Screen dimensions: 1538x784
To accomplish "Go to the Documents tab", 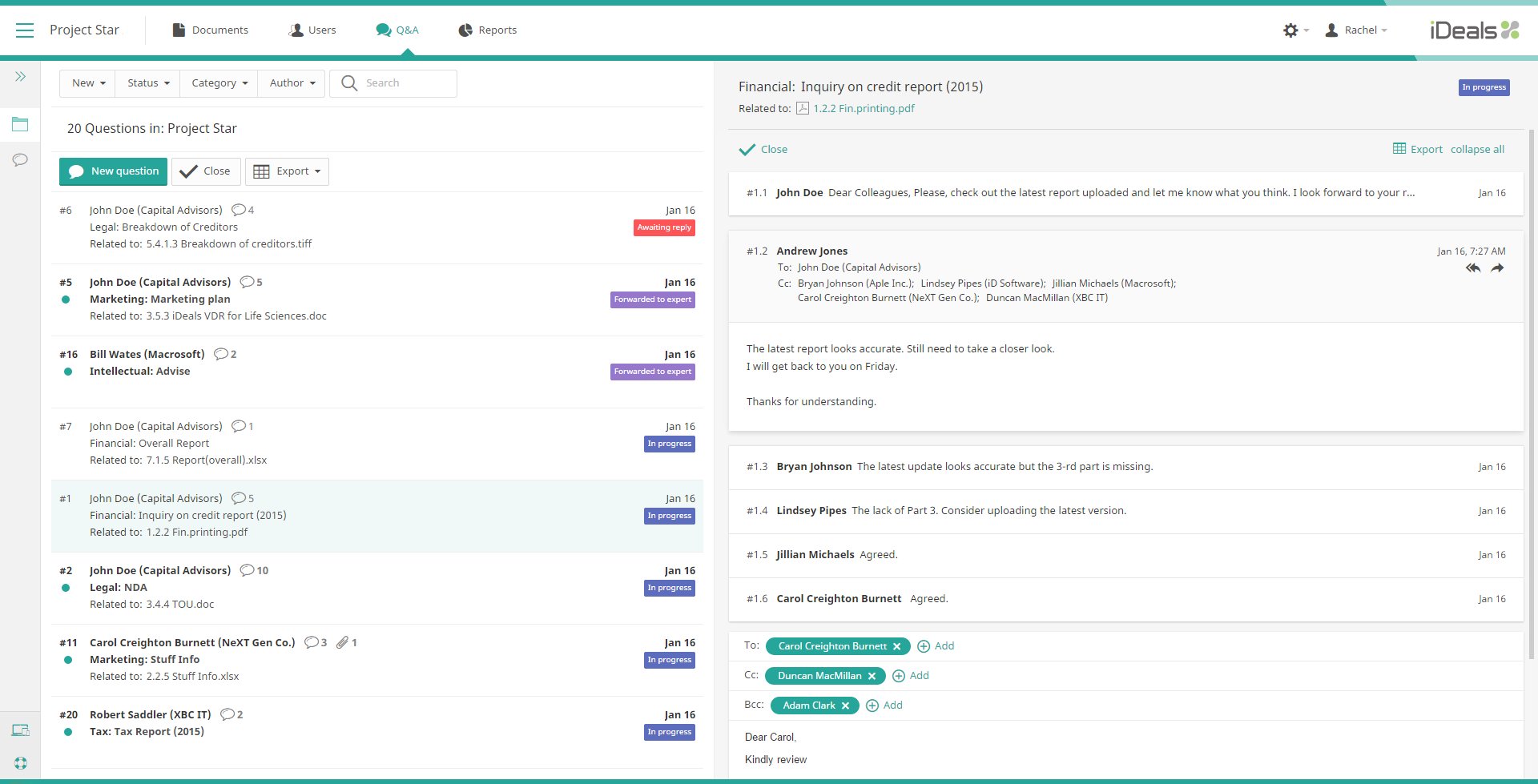I will [211, 30].
